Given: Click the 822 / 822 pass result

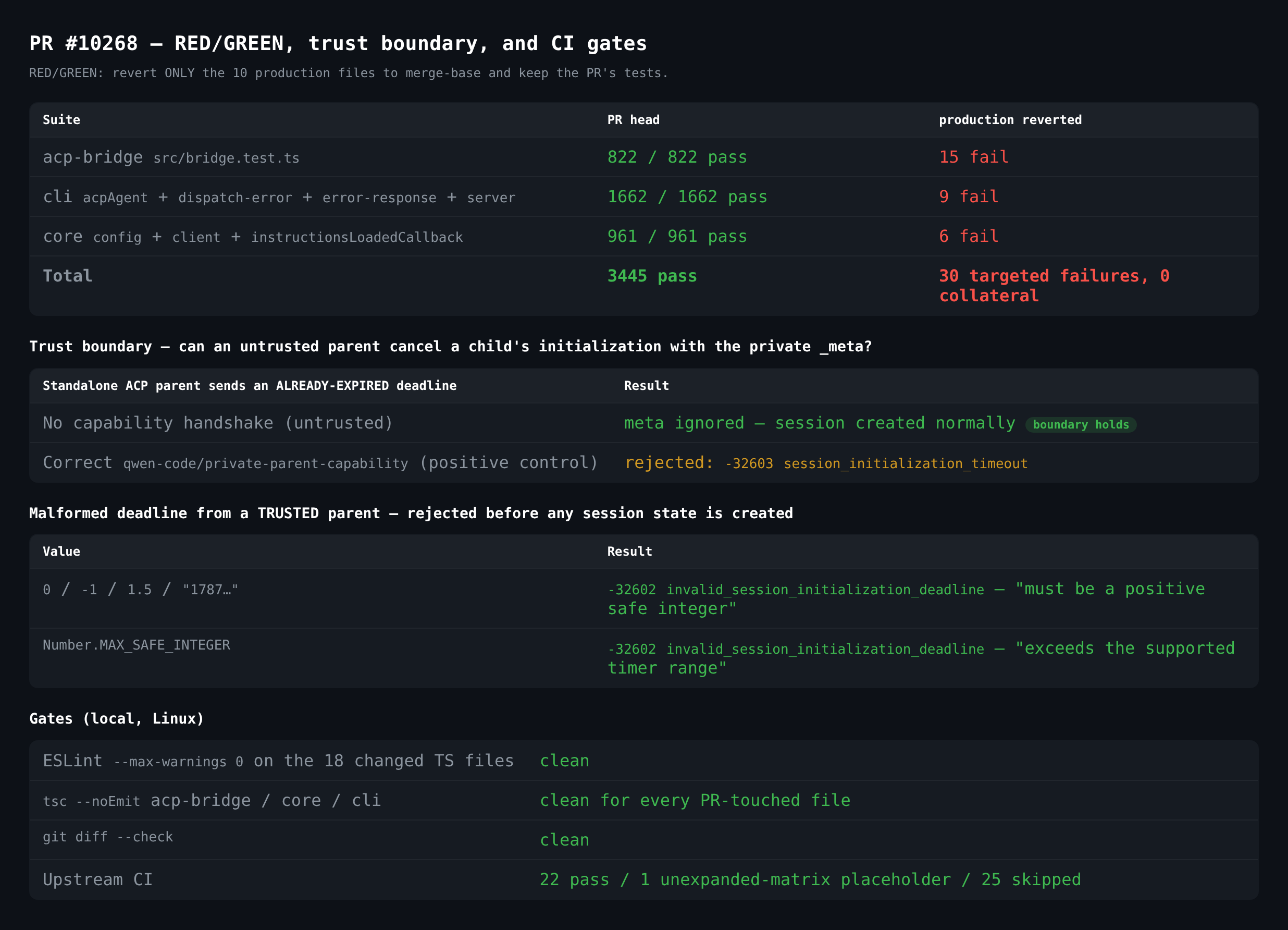Looking at the screenshot, I should (677, 157).
